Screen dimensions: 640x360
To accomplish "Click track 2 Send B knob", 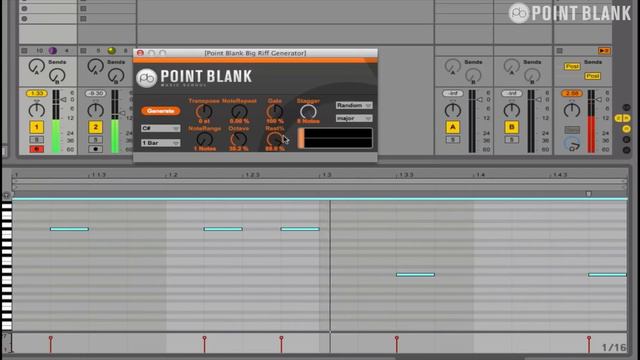I will pos(116,76).
